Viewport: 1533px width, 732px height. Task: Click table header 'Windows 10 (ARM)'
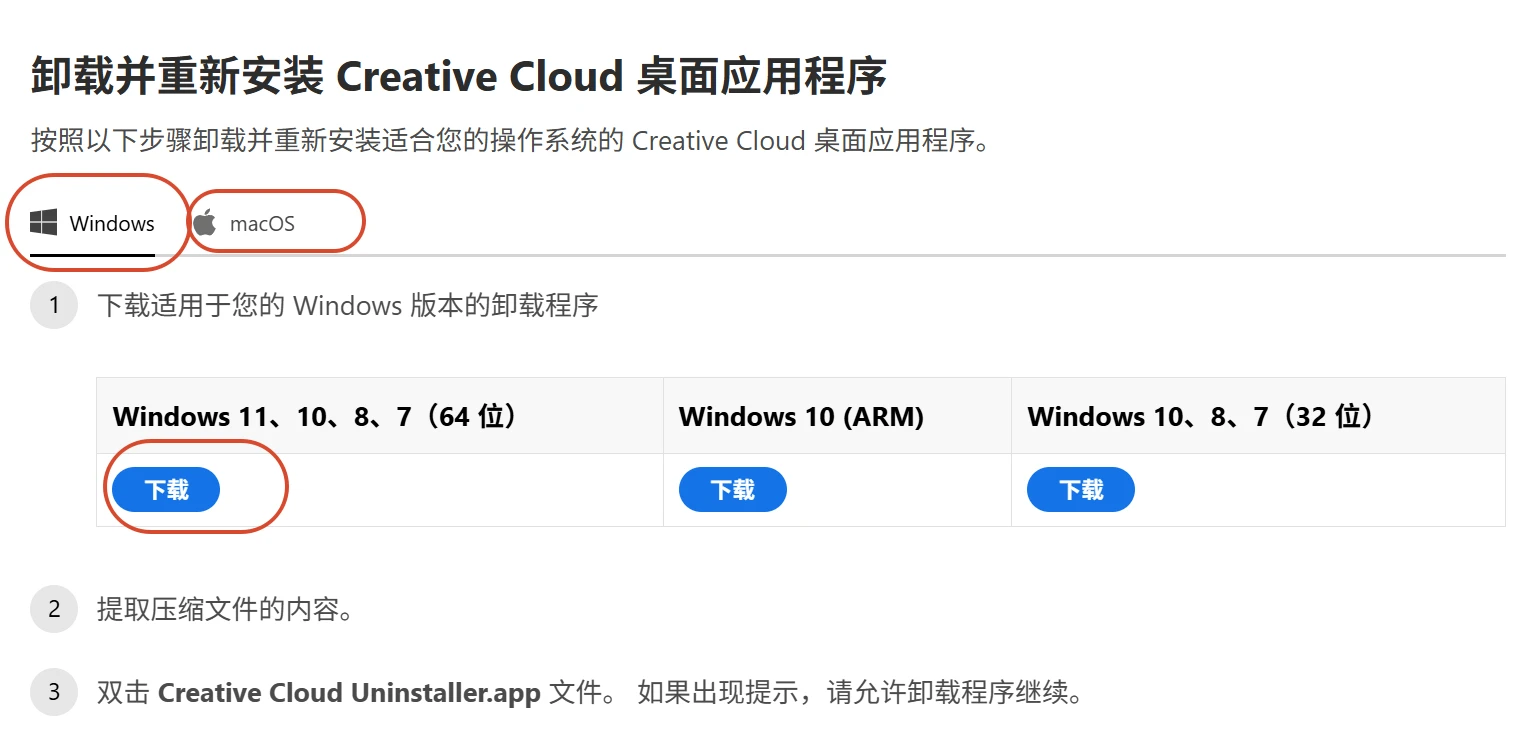pos(801,417)
